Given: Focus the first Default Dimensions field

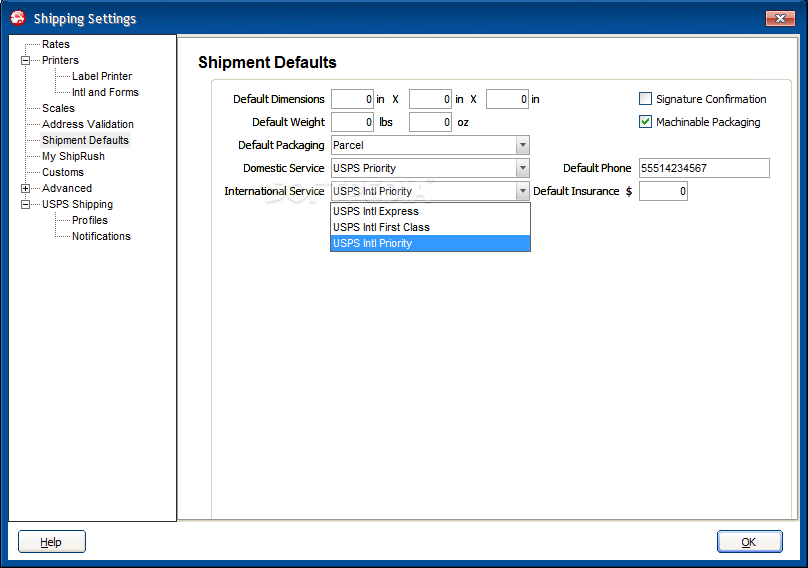Looking at the screenshot, I should click(x=352, y=99).
